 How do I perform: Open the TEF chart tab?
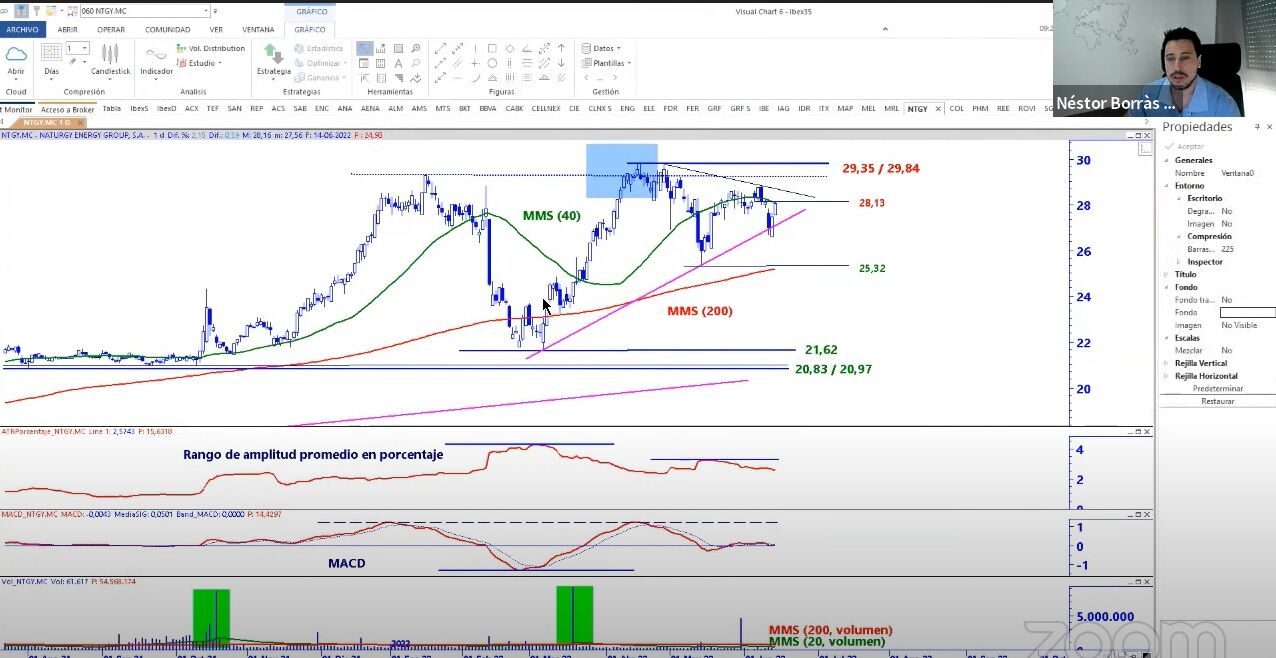[x=212, y=108]
